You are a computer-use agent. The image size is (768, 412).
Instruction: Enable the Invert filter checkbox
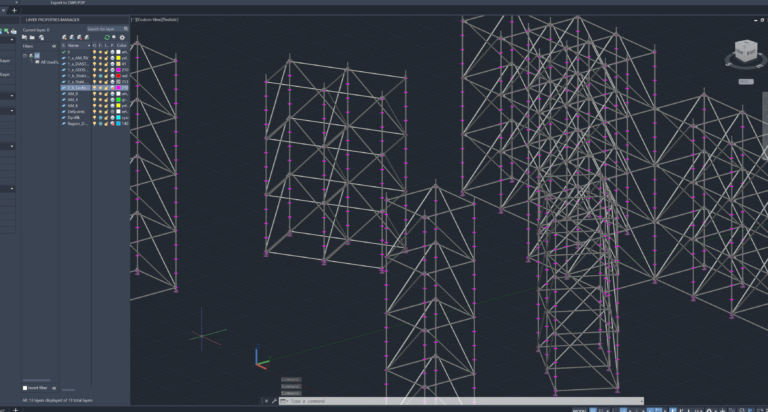pos(25,388)
